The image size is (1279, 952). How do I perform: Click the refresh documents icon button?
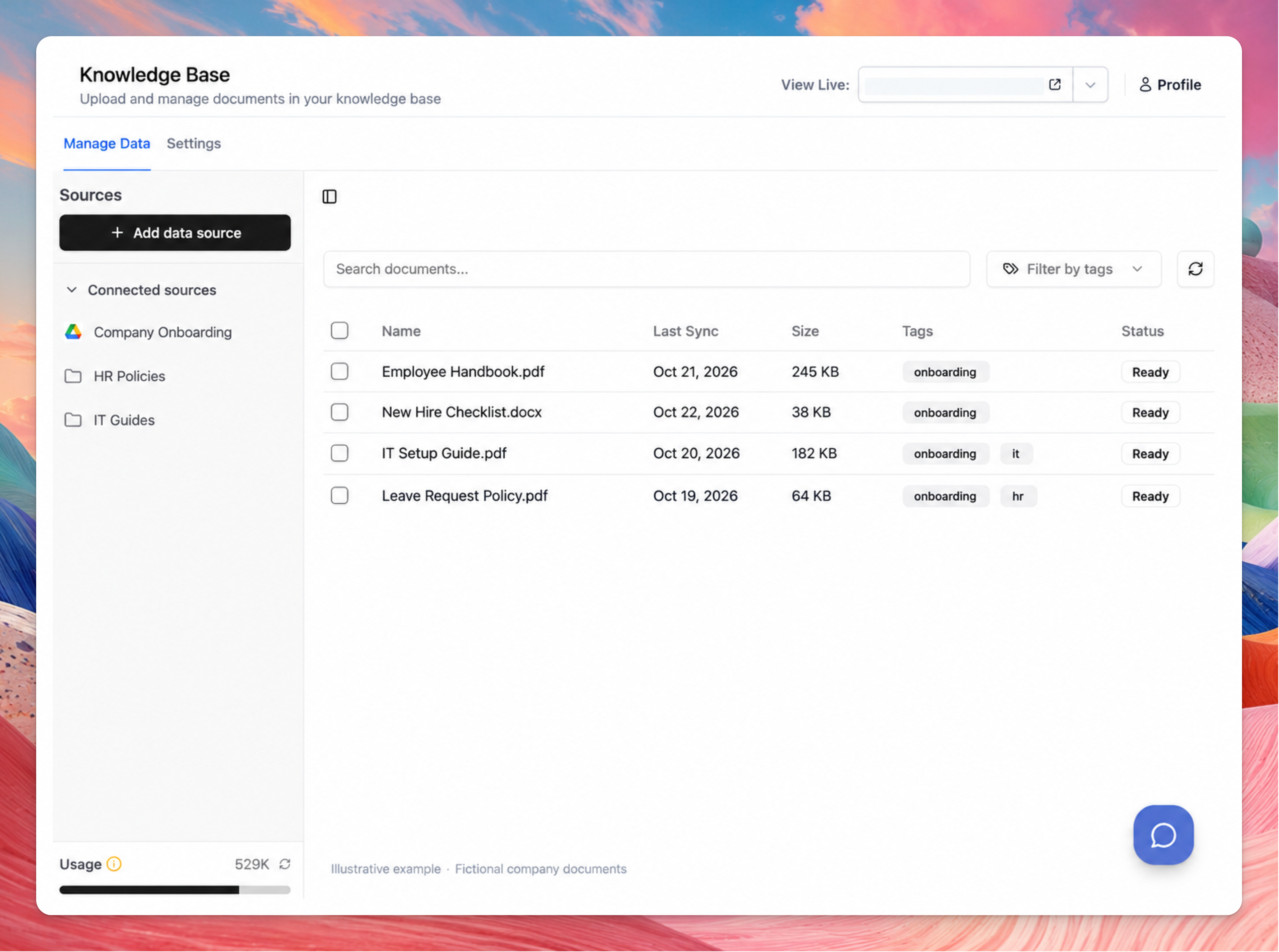(x=1196, y=269)
